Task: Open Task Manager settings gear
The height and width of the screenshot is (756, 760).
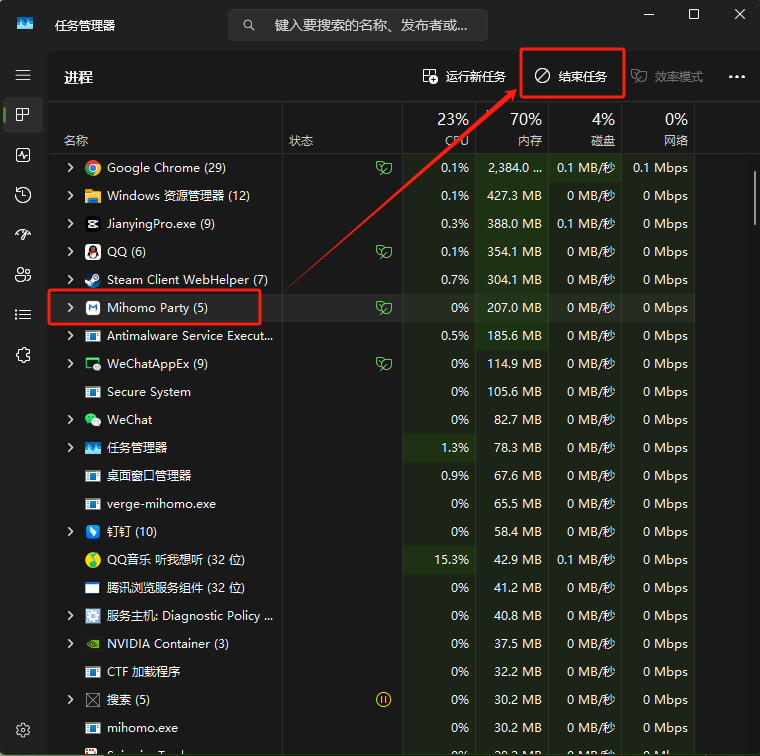Action: pyautogui.click(x=23, y=730)
